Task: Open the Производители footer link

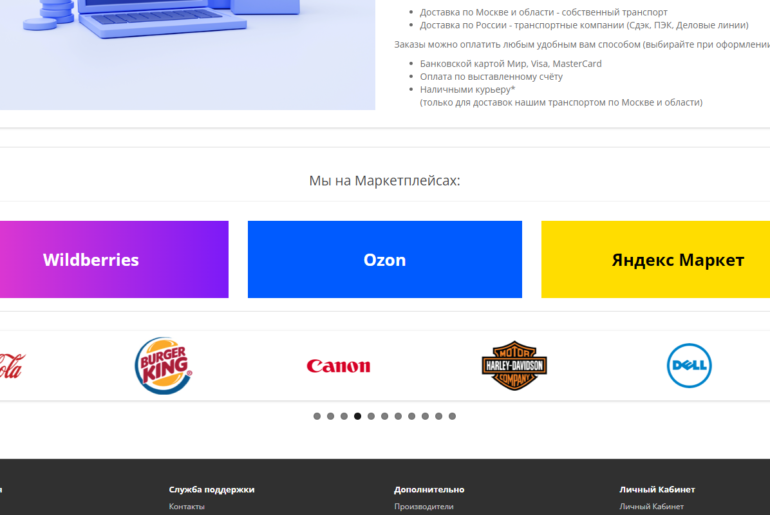Action: (x=424, y=507)
